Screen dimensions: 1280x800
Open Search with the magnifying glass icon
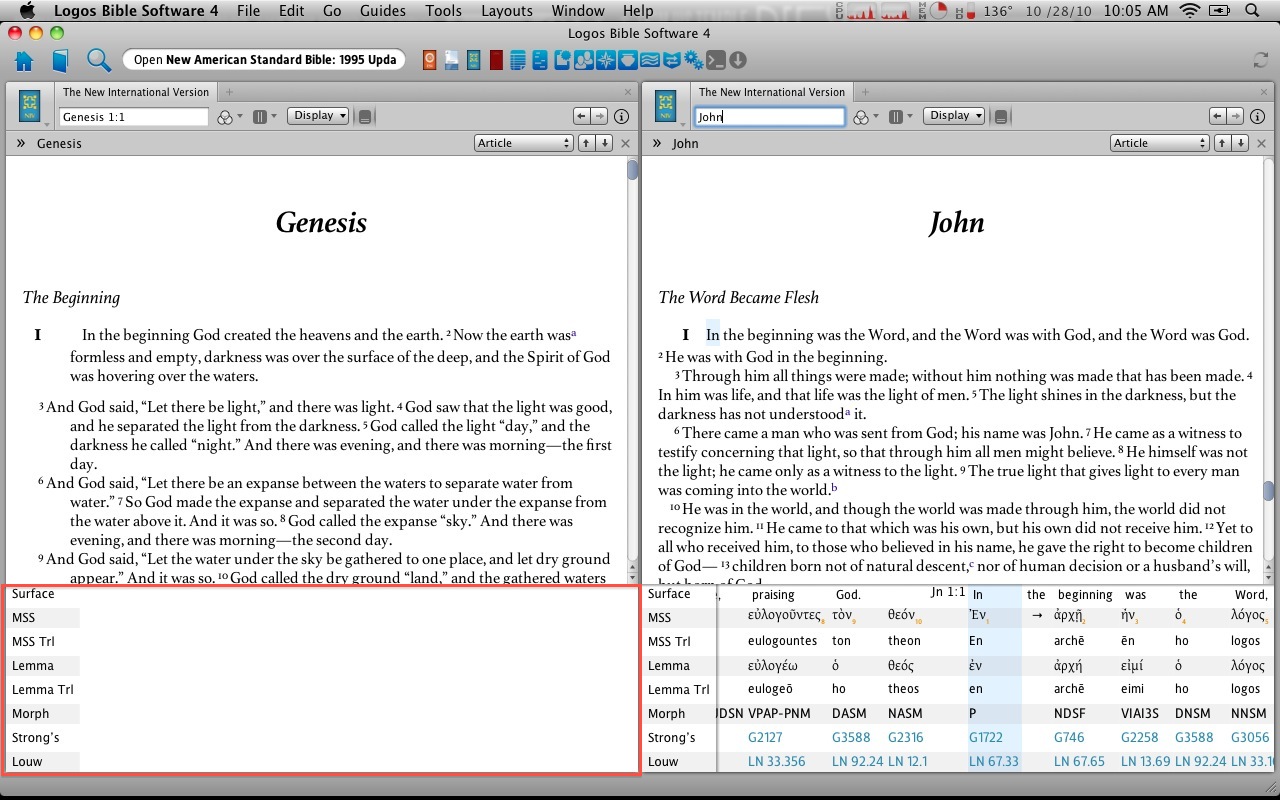click(96, 60)
